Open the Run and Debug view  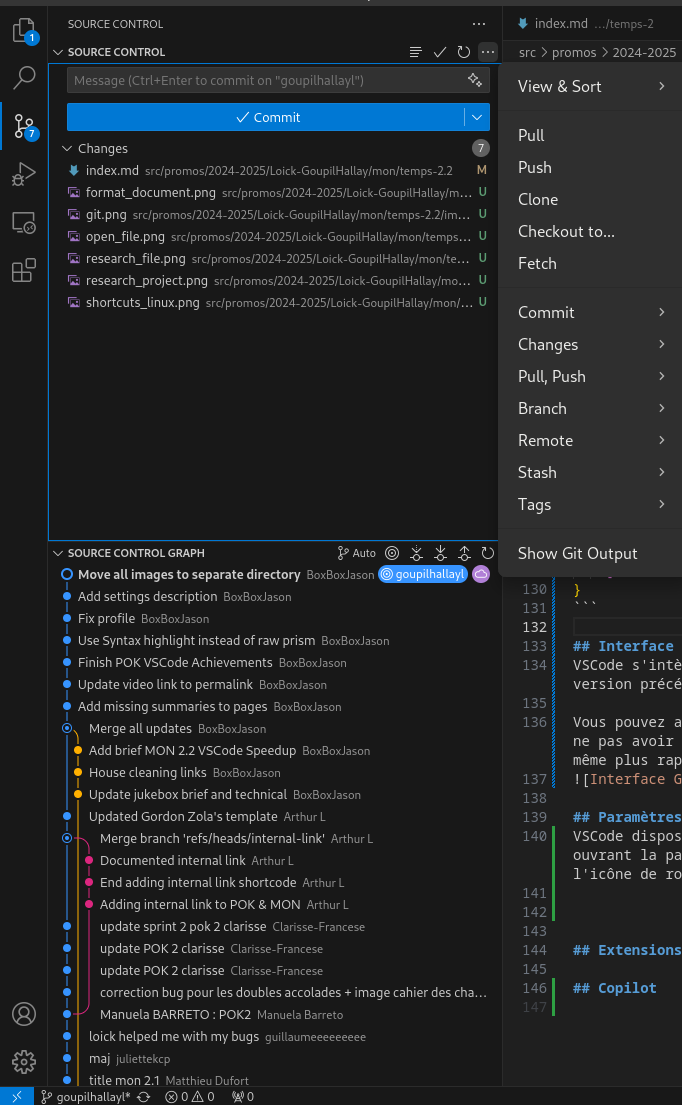click(x=24, y=174)
